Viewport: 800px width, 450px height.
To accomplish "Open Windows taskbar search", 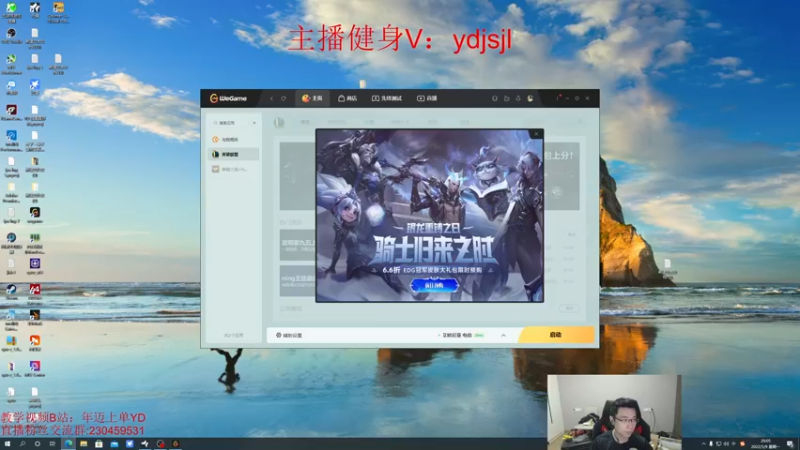I will pyautogui.click(x=22, y=444).
